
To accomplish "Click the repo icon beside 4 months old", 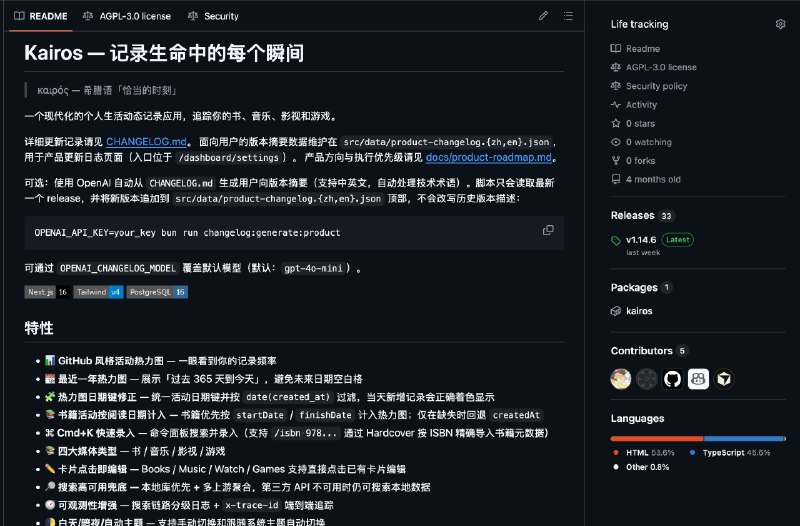I will click(616, 179).
